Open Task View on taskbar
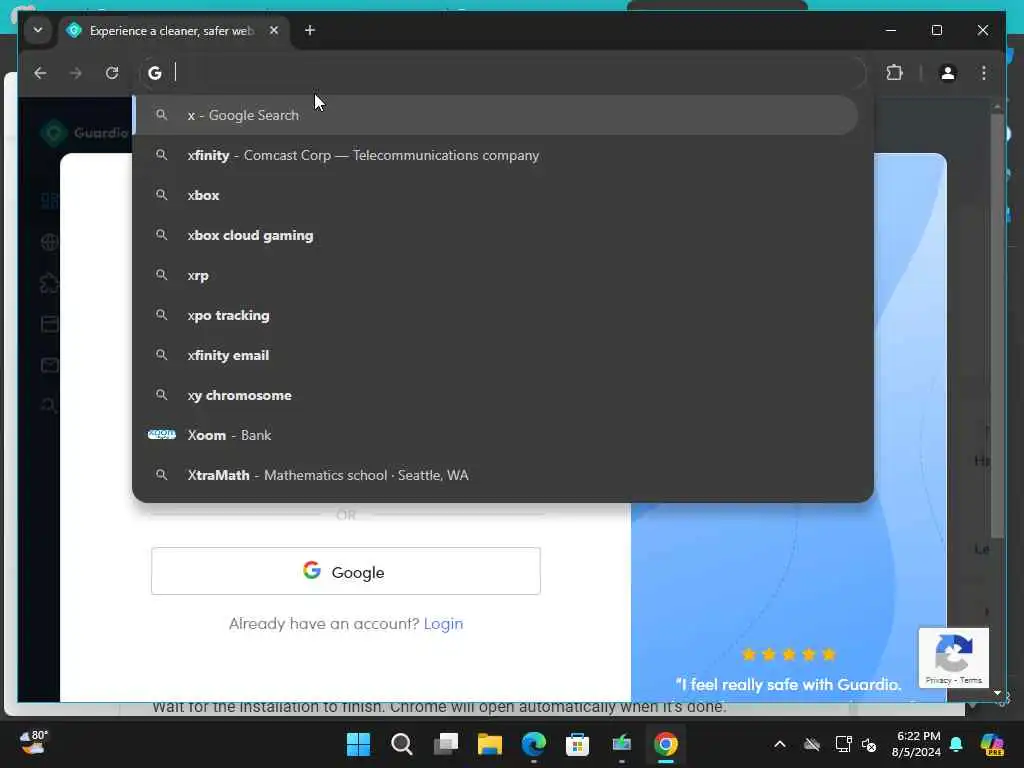This screenshot has width=1024, height=768. [446, 744]
